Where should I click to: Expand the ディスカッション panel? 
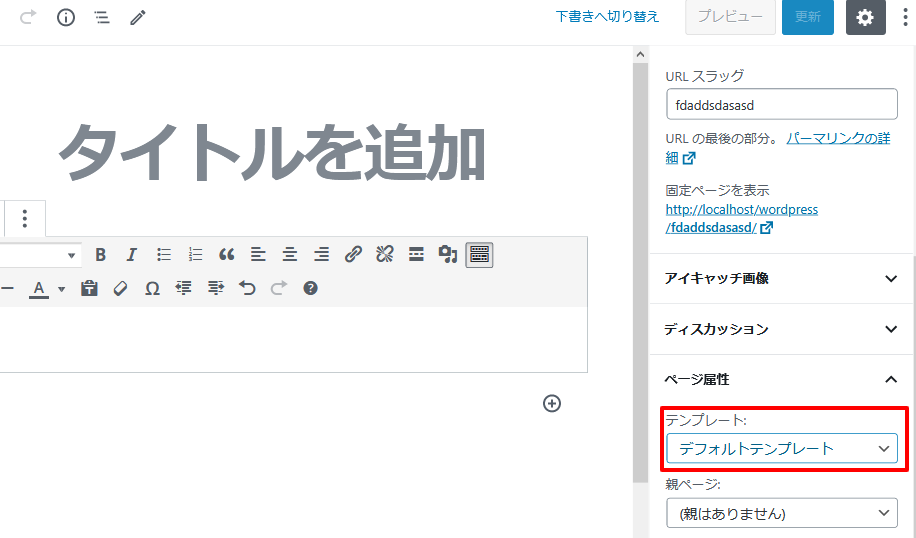pyautogui.click(x=782, y=329)
